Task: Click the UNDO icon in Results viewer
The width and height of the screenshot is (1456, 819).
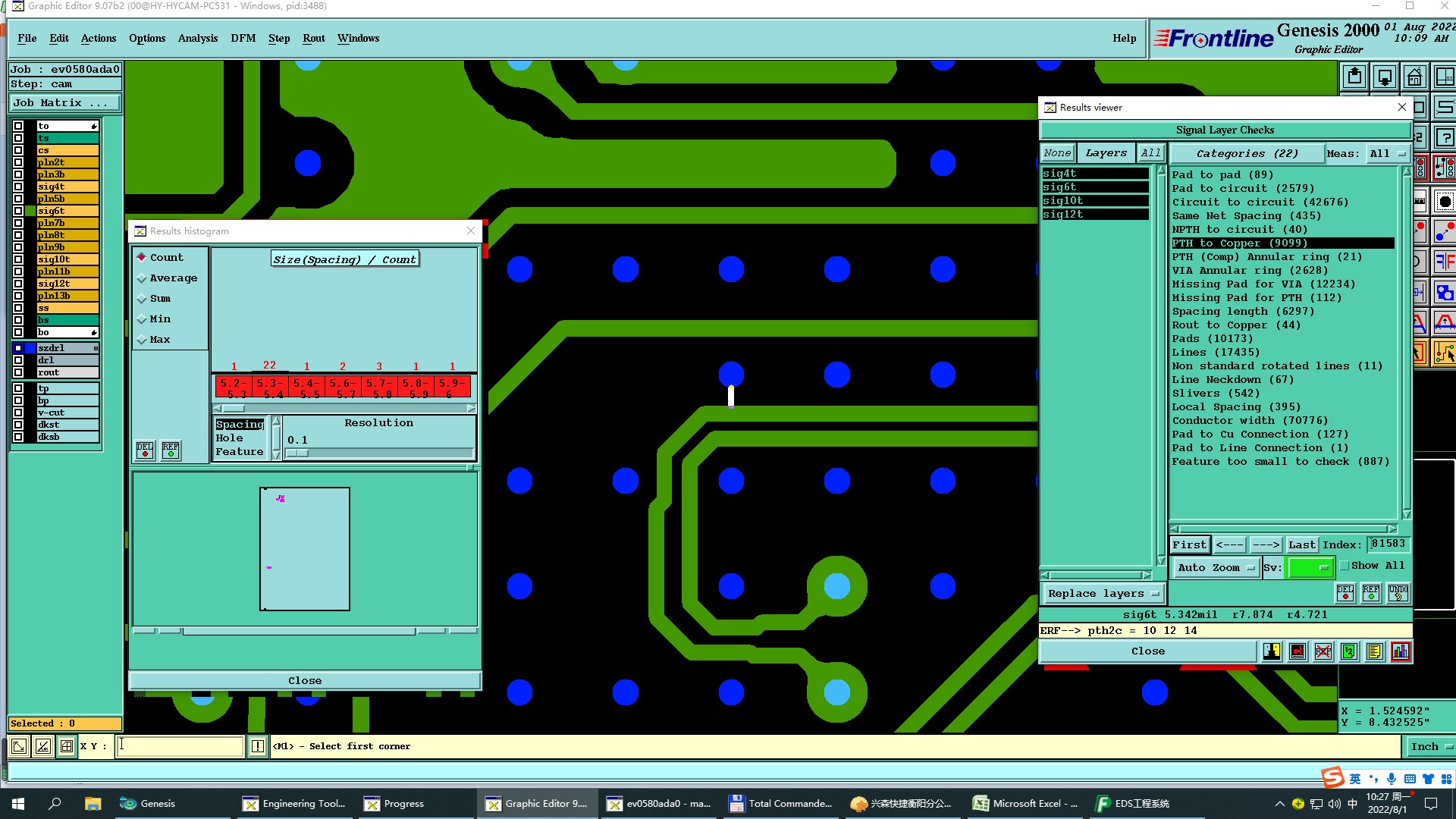Action: tap(1398, 593)
